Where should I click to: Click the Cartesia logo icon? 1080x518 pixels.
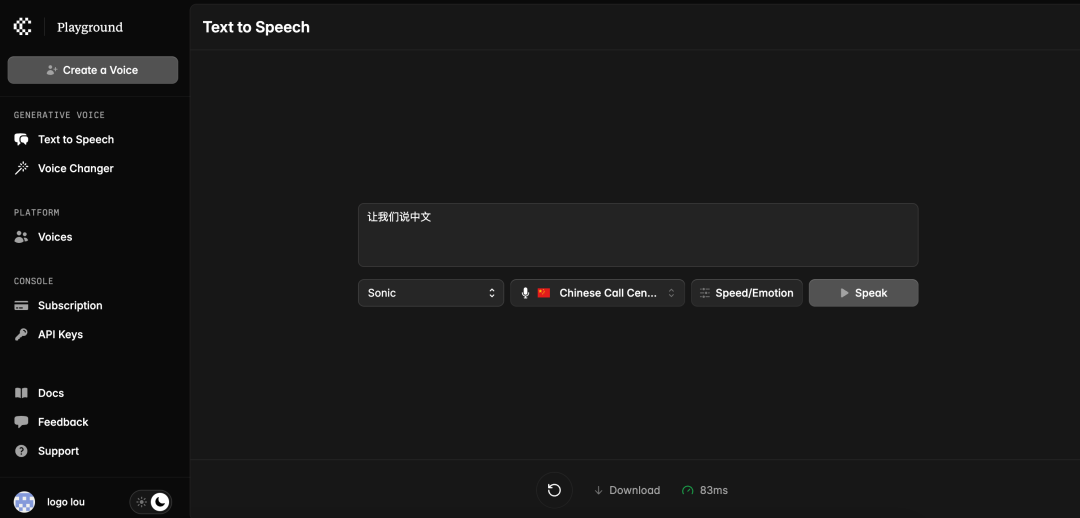click(x=22, y=27)
